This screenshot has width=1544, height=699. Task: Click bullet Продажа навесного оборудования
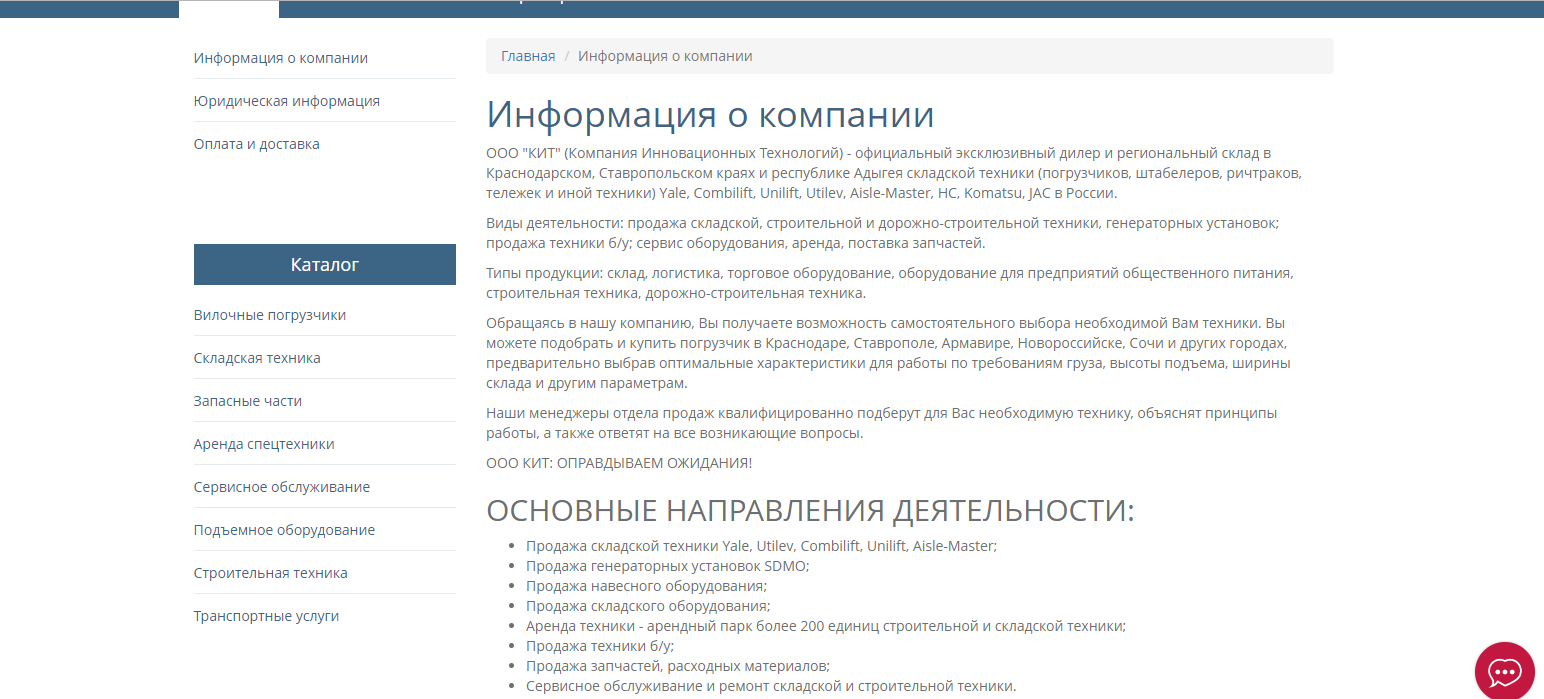click(x=646, y=586)
